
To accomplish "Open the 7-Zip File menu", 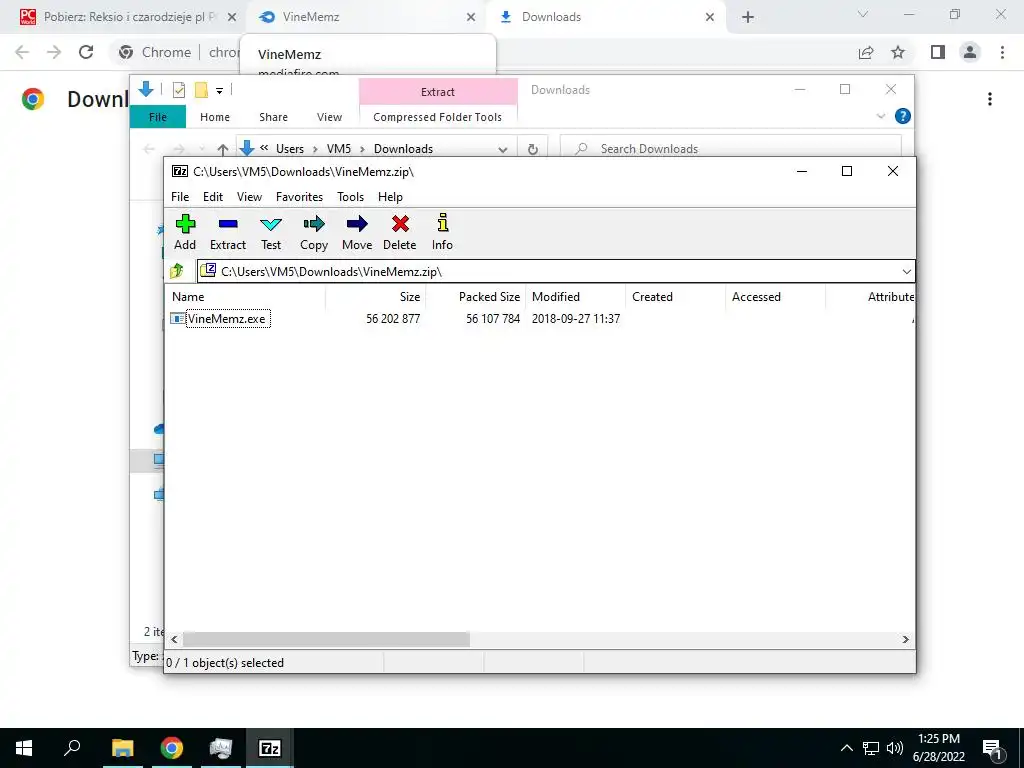I will 180,197.
